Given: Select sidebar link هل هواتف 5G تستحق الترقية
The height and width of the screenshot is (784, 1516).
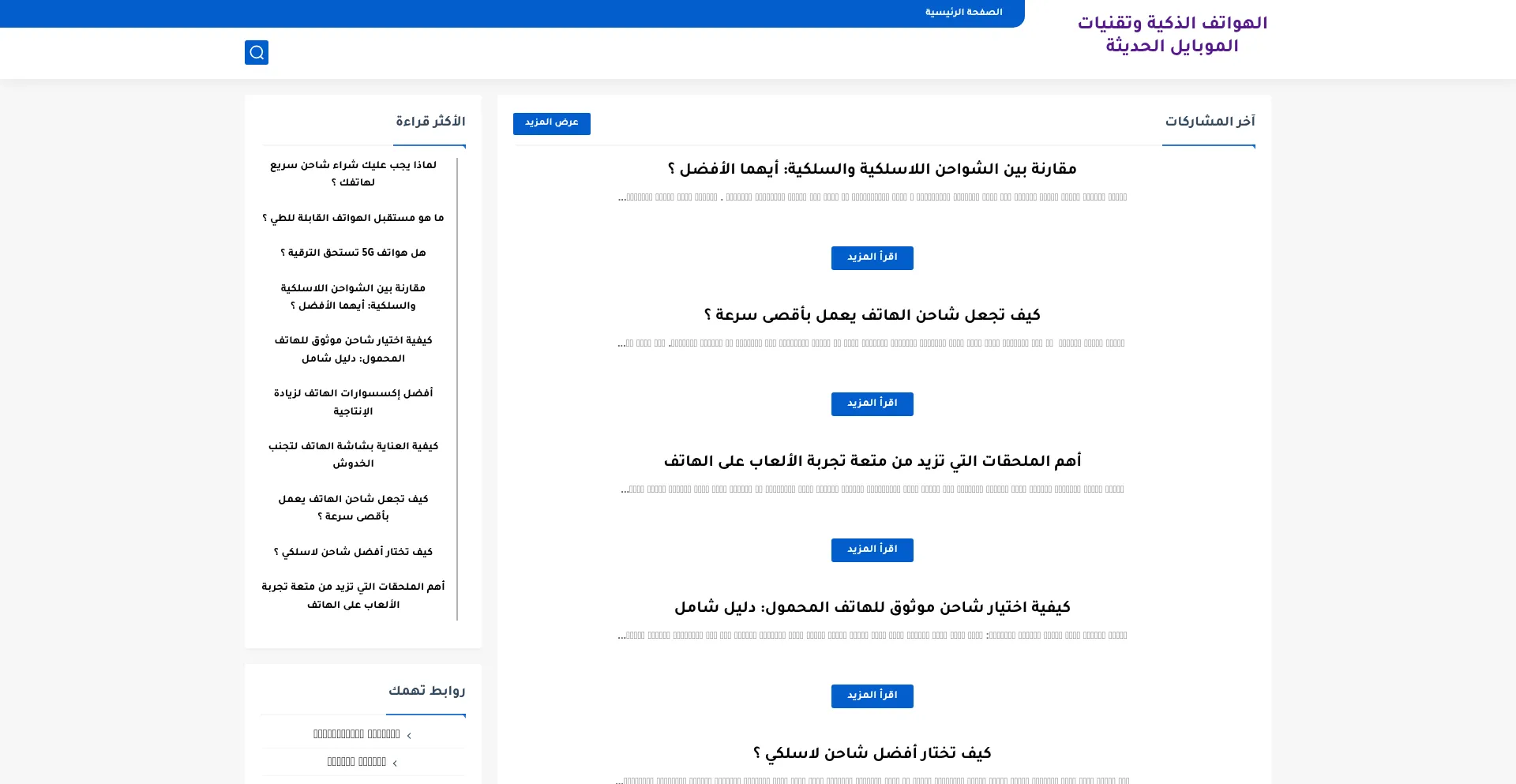Looking at the screenshot, I should tap(353, 253).
